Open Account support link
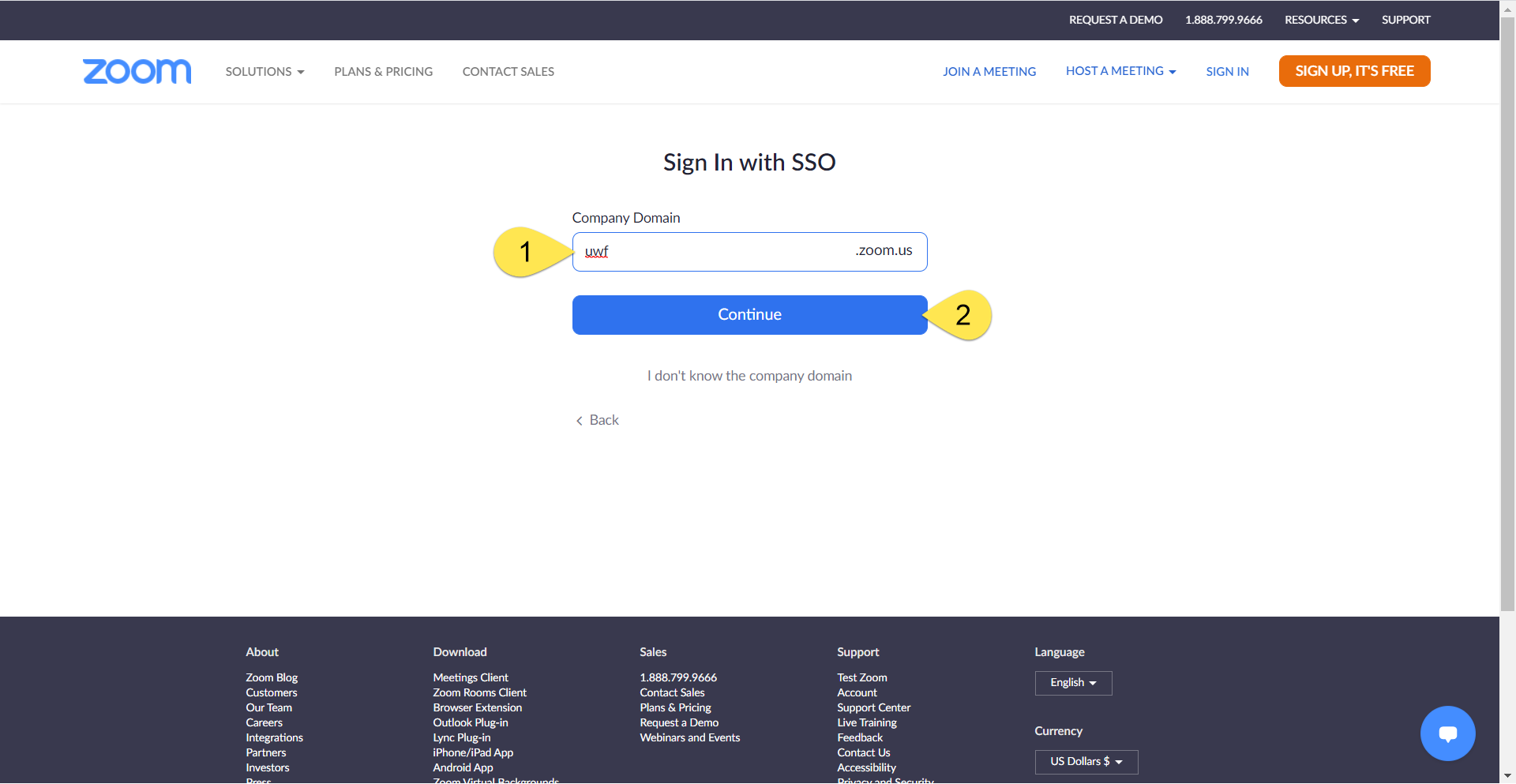 857,692
